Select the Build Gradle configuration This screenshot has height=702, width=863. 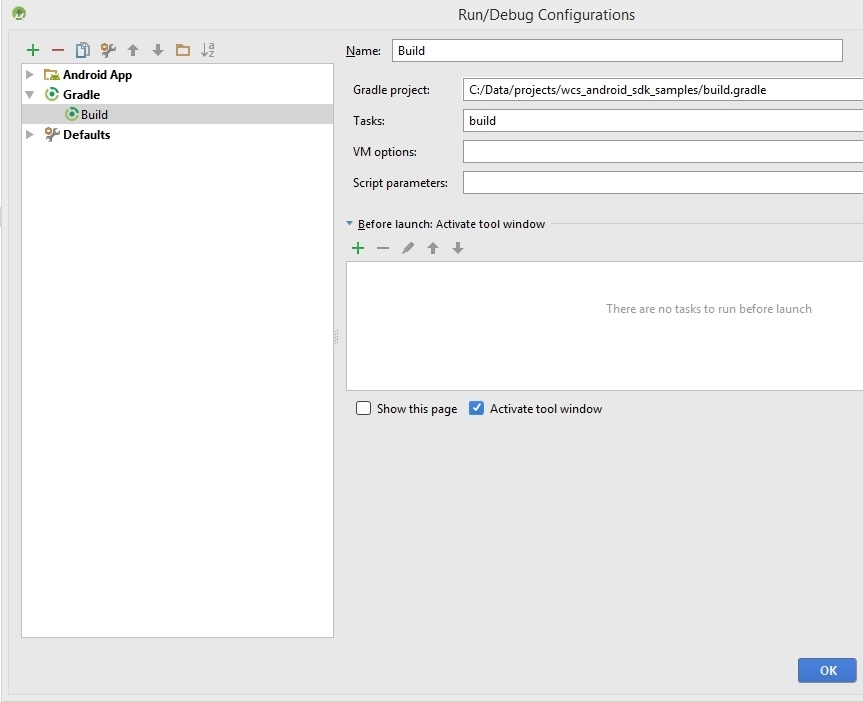94,115
